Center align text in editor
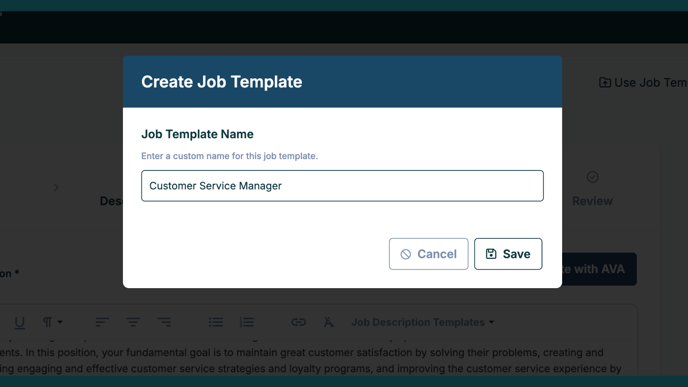 (133, 322)
